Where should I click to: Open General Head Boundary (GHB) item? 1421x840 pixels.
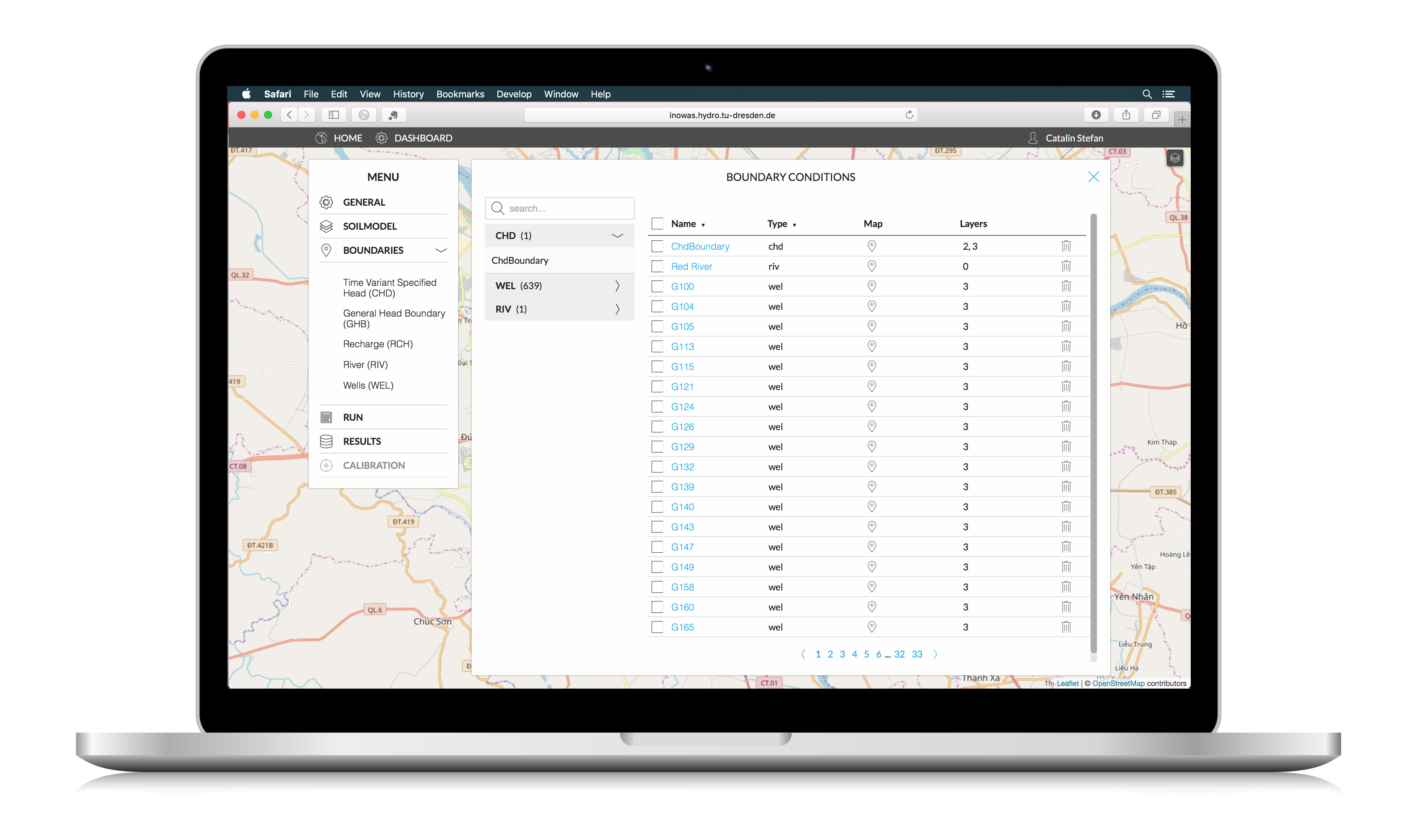pos(394,319)
